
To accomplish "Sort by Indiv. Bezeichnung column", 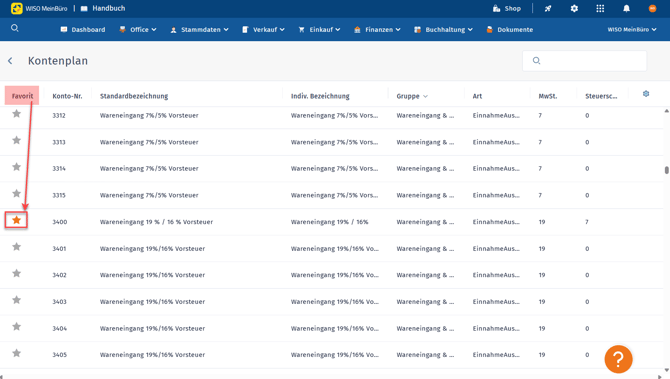I will pos(320,96).
